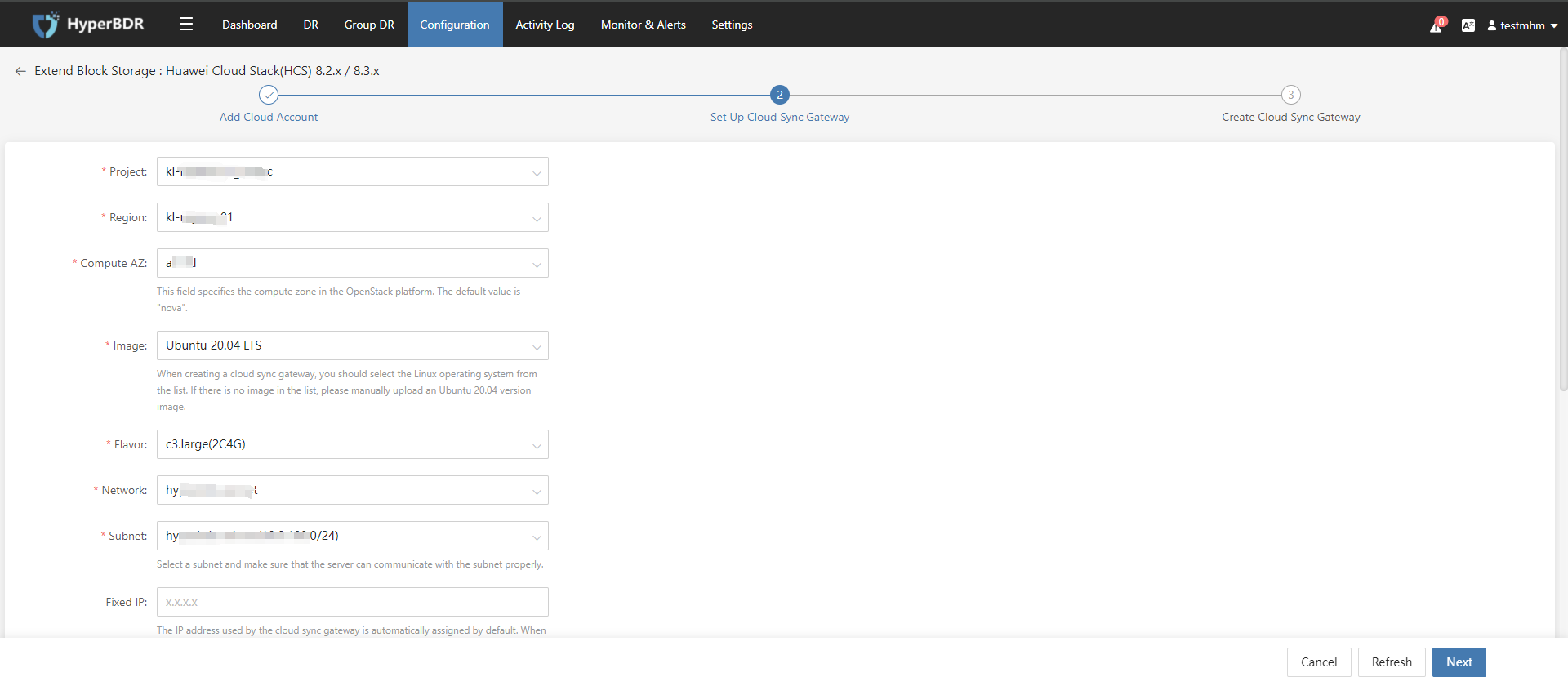1568x686 pixels.
Task: Click the Create Cloud Sync Gateway label
Action: click(1291, 117)
